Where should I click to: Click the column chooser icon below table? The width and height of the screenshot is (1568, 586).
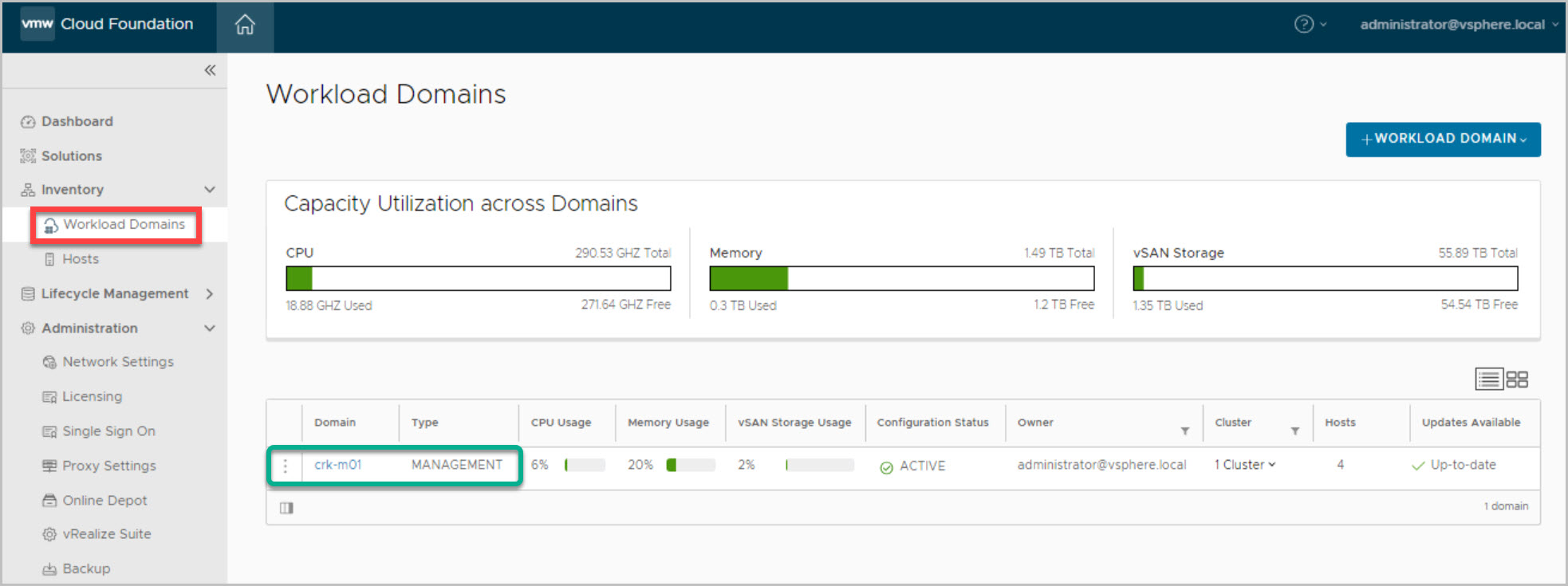click(x=287, y=508)
